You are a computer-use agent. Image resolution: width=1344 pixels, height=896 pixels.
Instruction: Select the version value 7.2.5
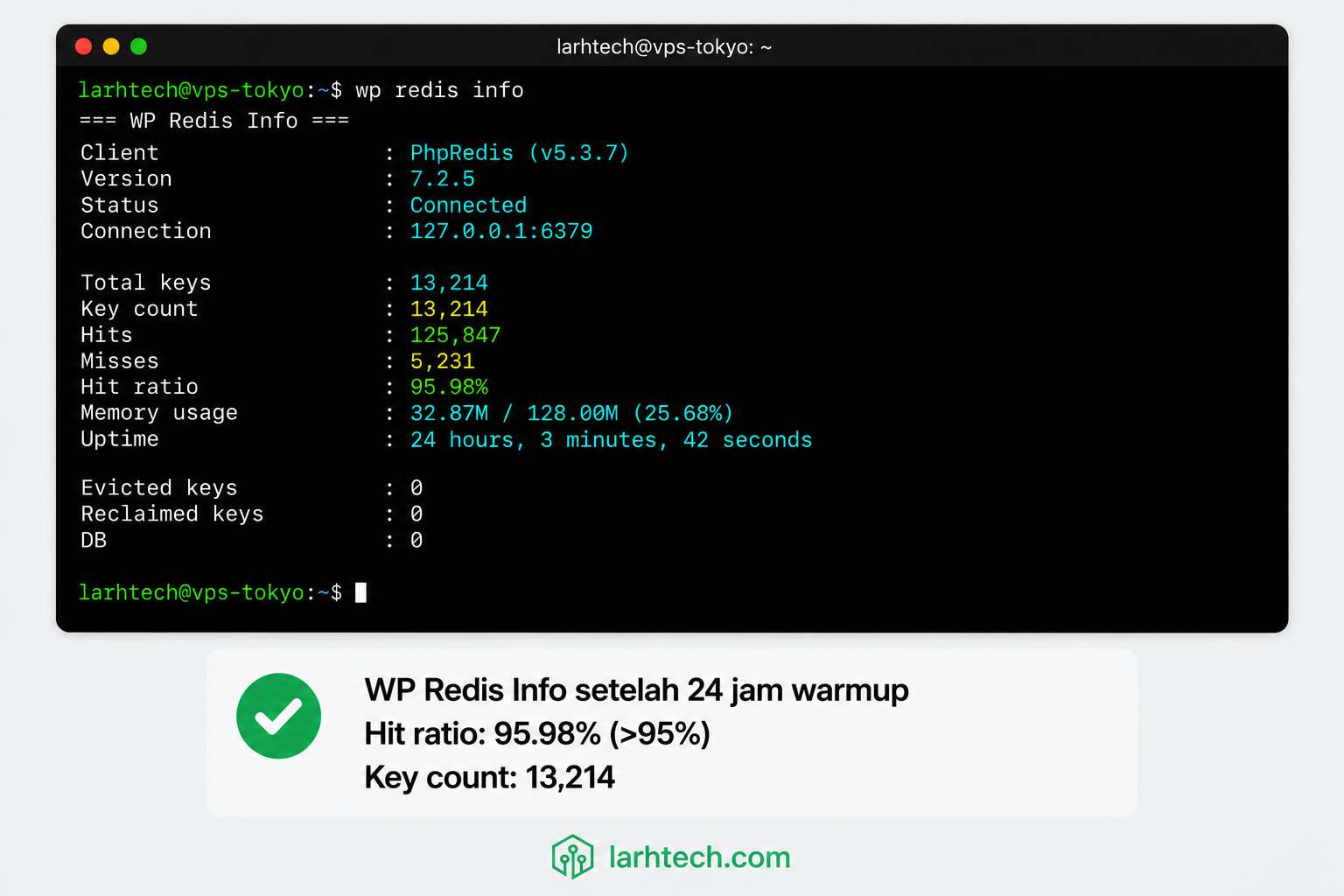pyautogui.click(x=443, y=178)
